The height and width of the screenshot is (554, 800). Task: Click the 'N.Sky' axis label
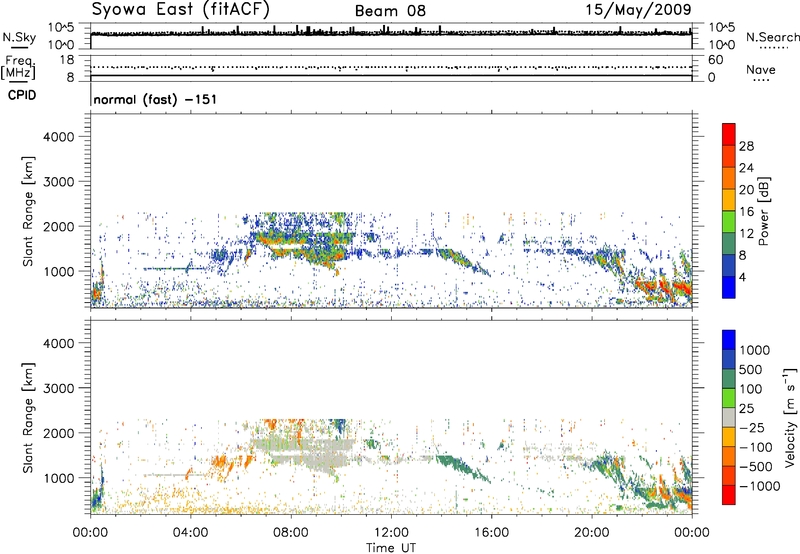pyautogui.click(x=19, y=37)
